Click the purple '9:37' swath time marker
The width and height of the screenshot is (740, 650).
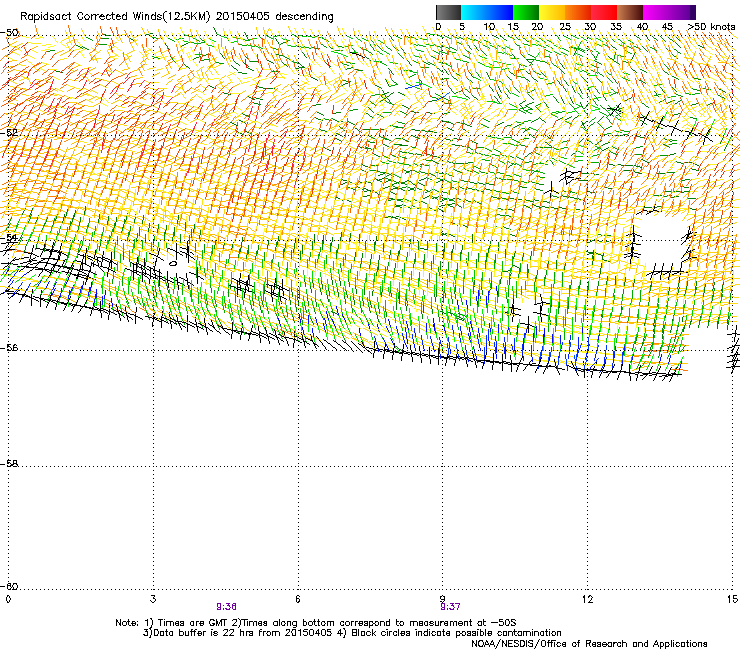[450, 607]
